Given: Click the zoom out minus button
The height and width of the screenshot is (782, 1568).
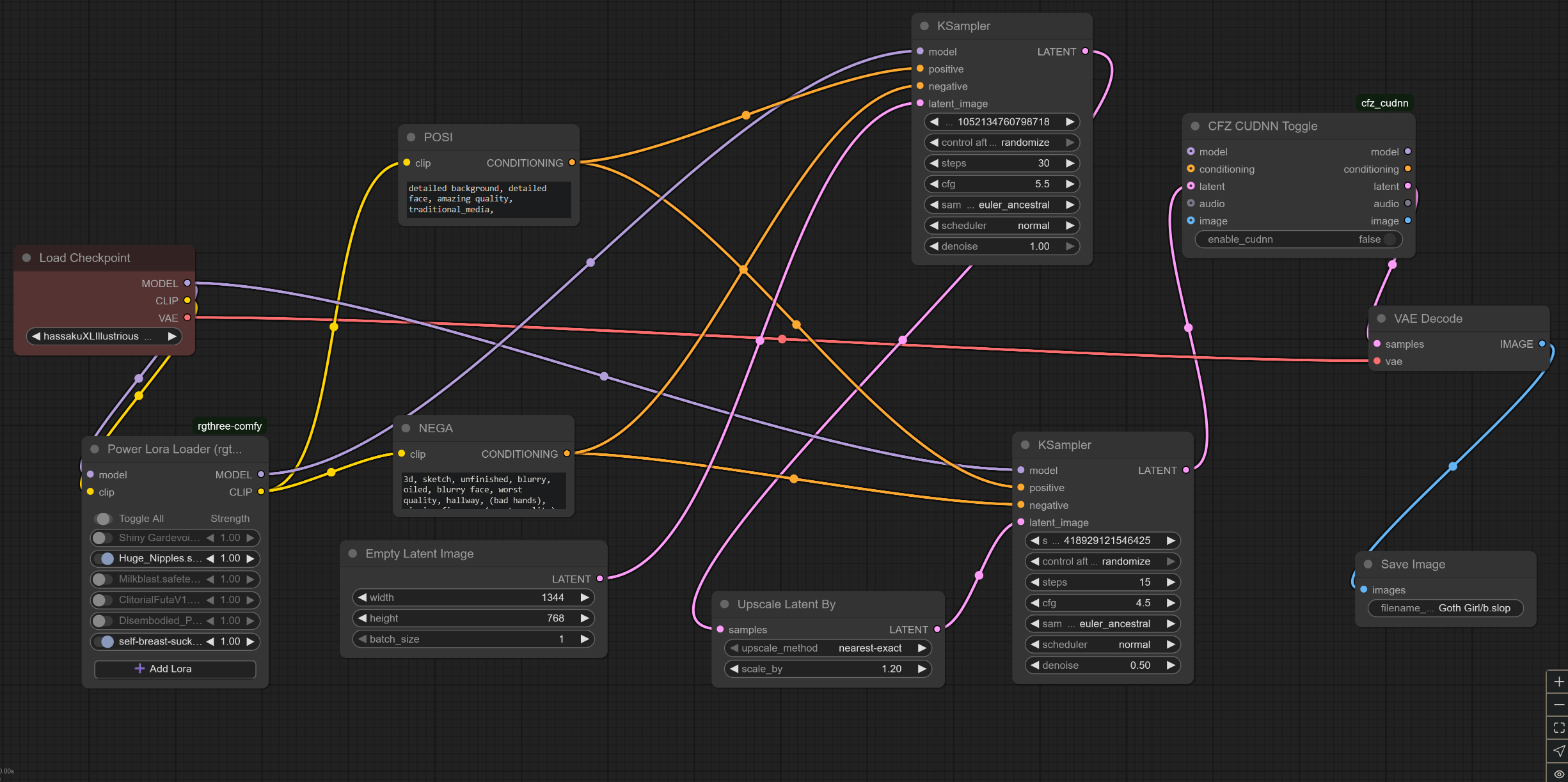Looking at the screenshot, I should point(1558,705).
